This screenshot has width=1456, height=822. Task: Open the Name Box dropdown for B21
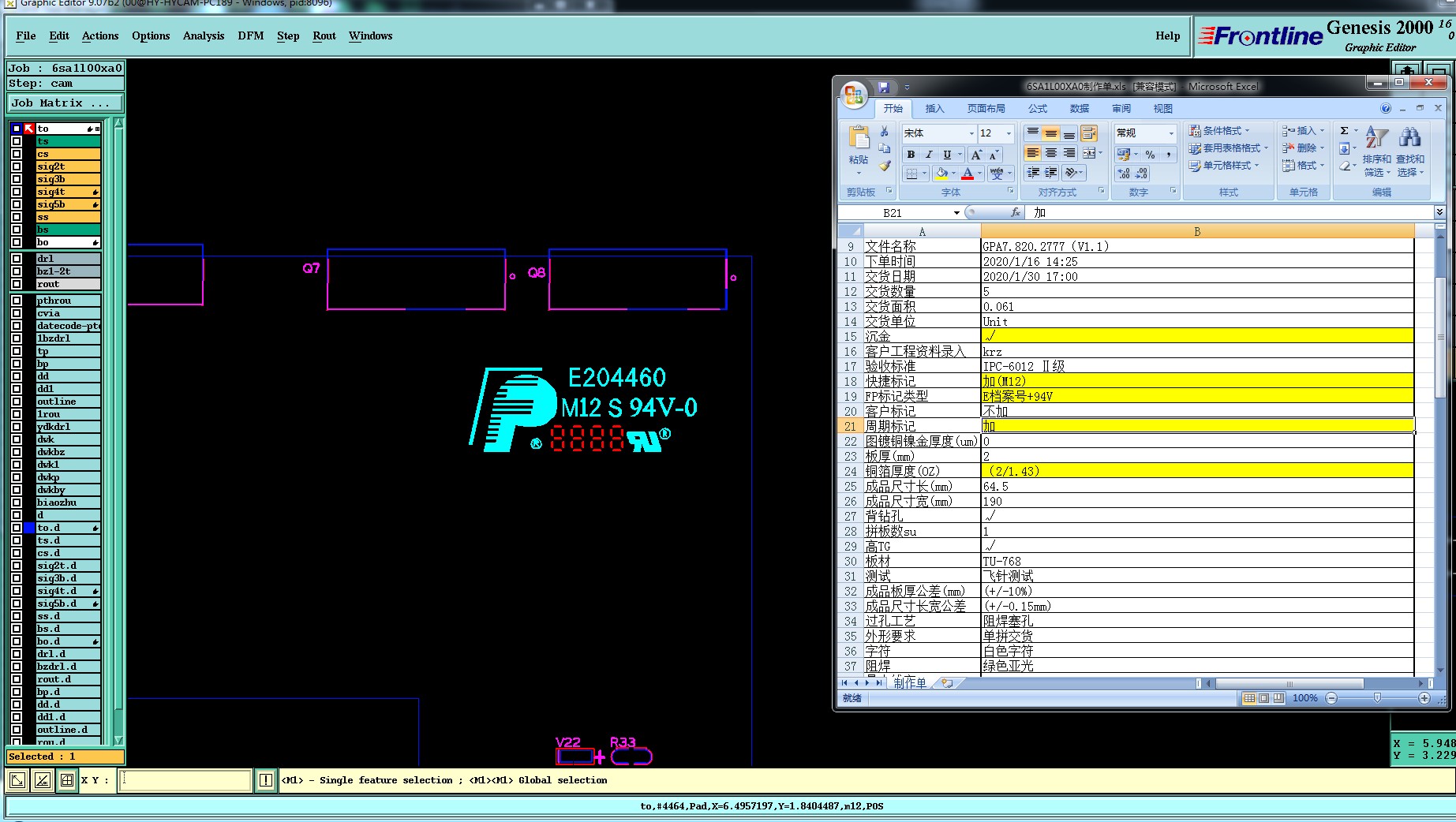[x=956, y=212]
